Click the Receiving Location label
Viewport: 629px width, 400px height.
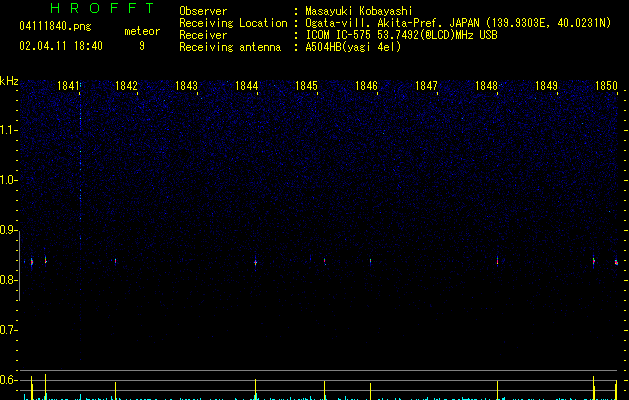click(233, 23)
